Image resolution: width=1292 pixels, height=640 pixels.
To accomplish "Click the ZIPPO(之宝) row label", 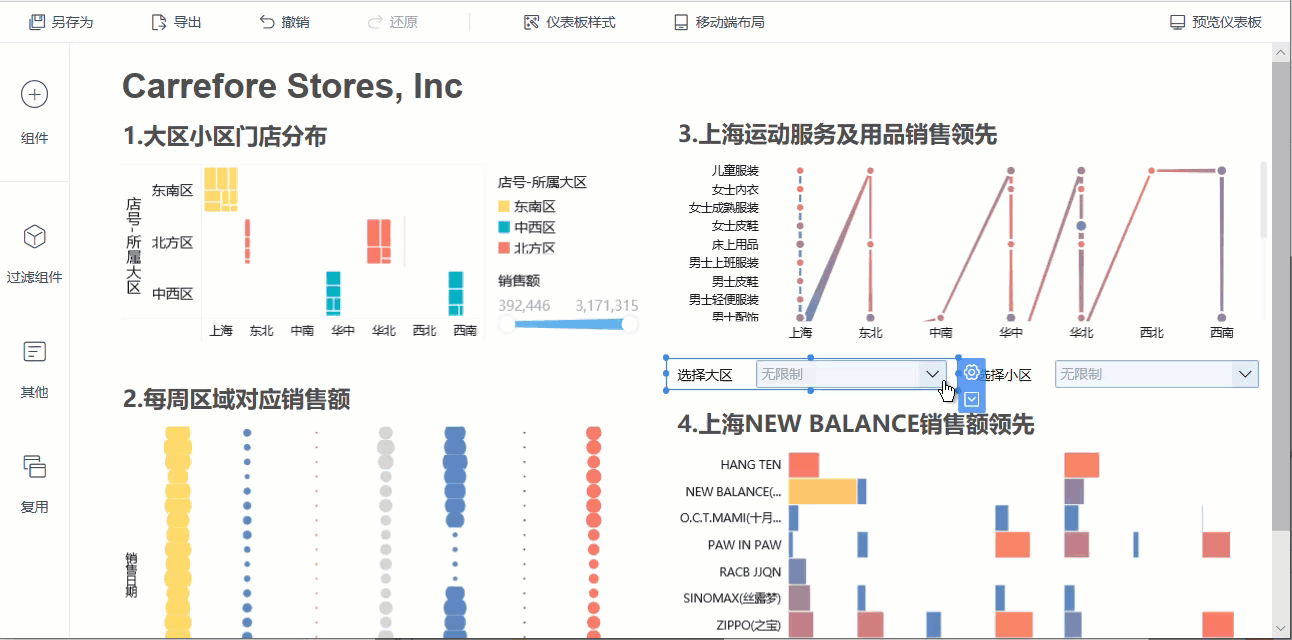I will tap(749, 626).
